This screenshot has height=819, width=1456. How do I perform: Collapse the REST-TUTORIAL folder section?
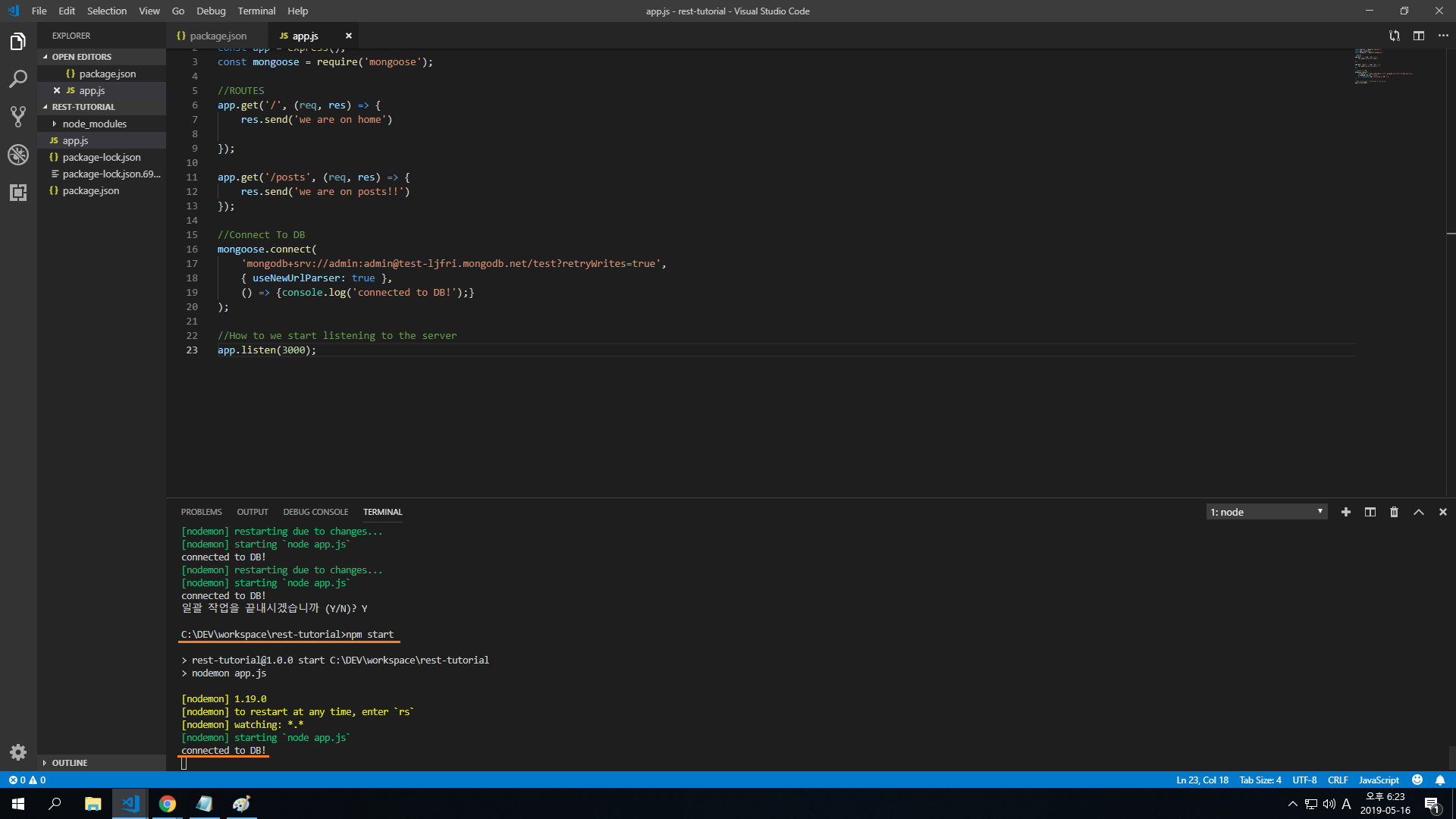point(102,107)
